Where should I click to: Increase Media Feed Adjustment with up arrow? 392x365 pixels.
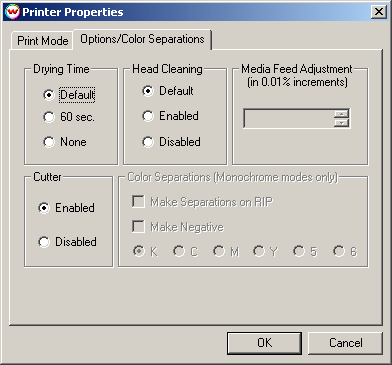[x=341, y=114]
